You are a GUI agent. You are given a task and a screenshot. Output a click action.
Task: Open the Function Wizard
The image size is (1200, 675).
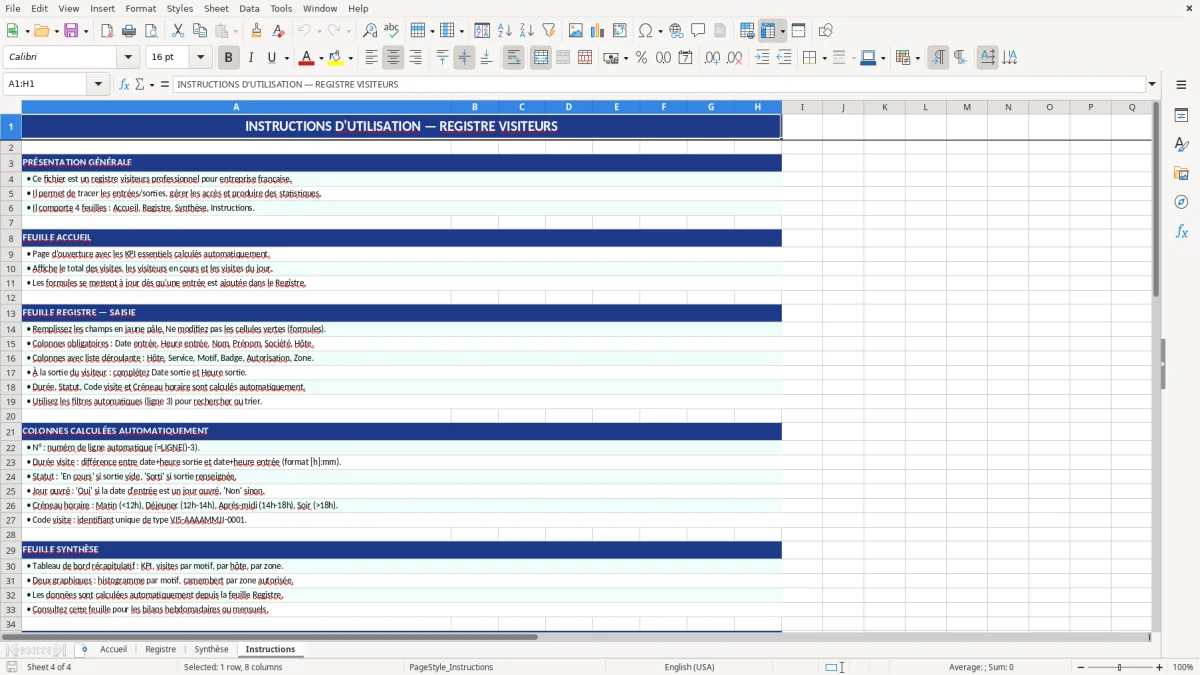(x=125, y=84)
